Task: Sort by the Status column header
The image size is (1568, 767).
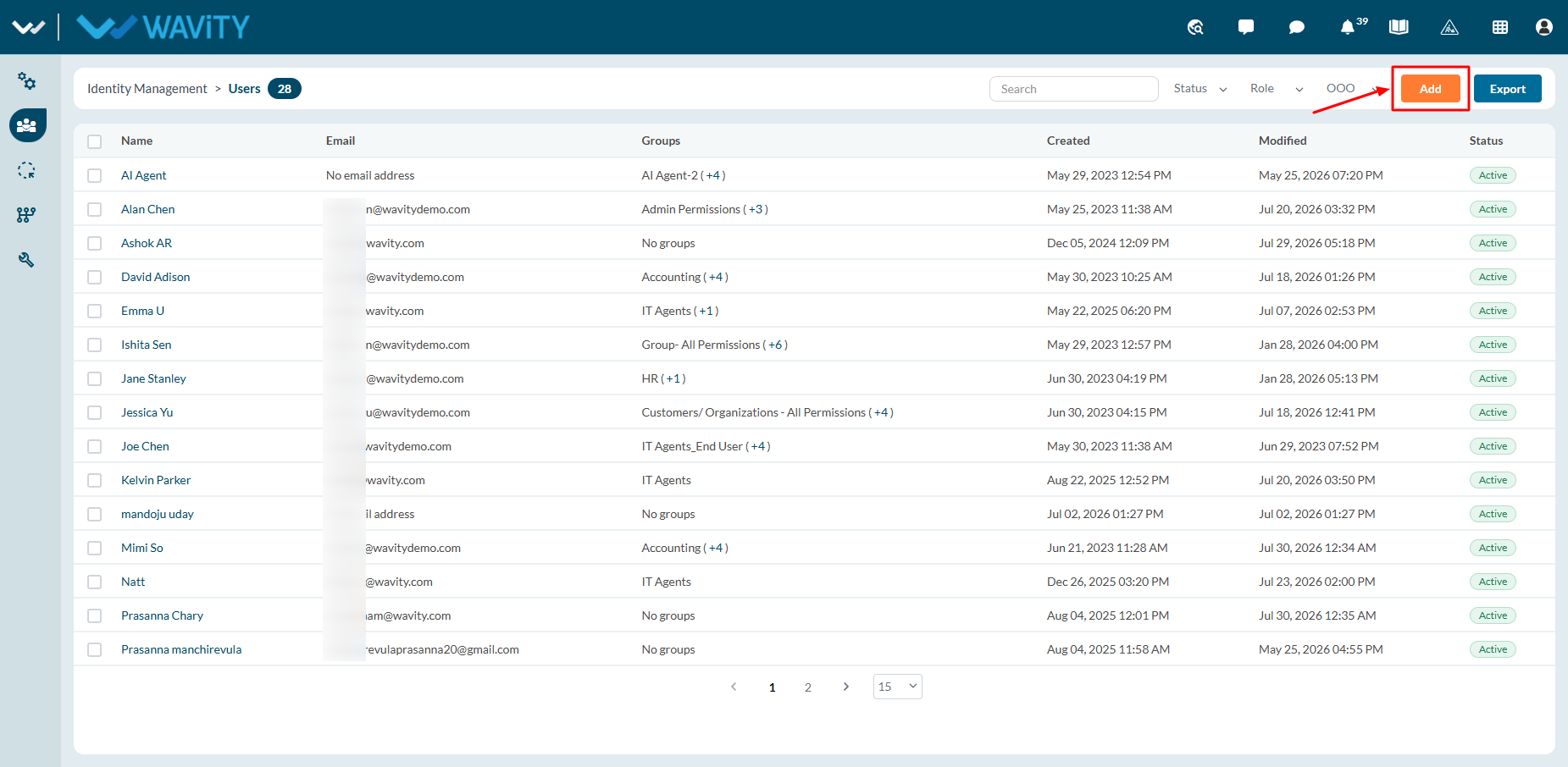Action: point(1486,141)
